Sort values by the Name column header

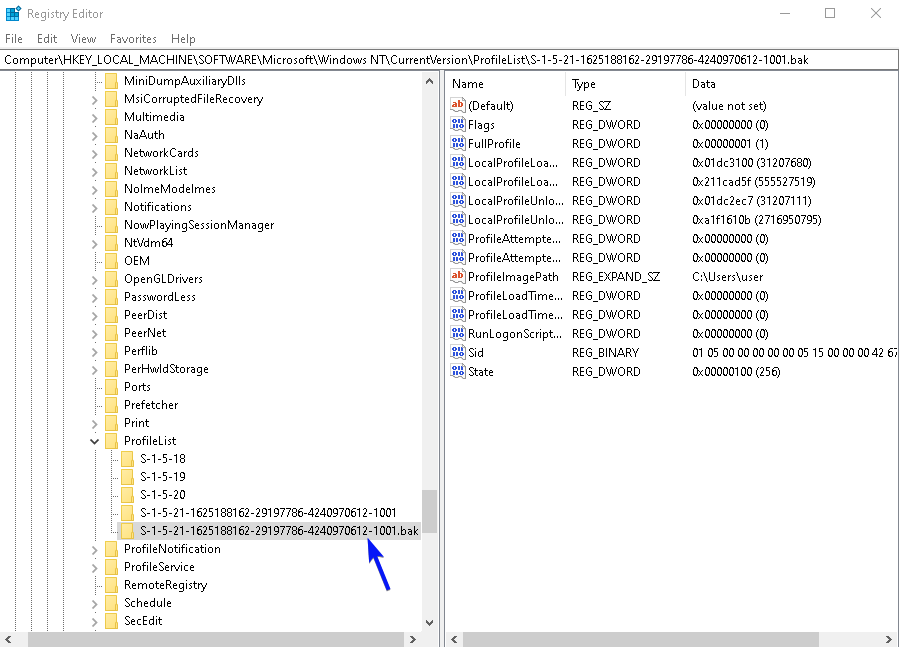(x=505, y=84)
